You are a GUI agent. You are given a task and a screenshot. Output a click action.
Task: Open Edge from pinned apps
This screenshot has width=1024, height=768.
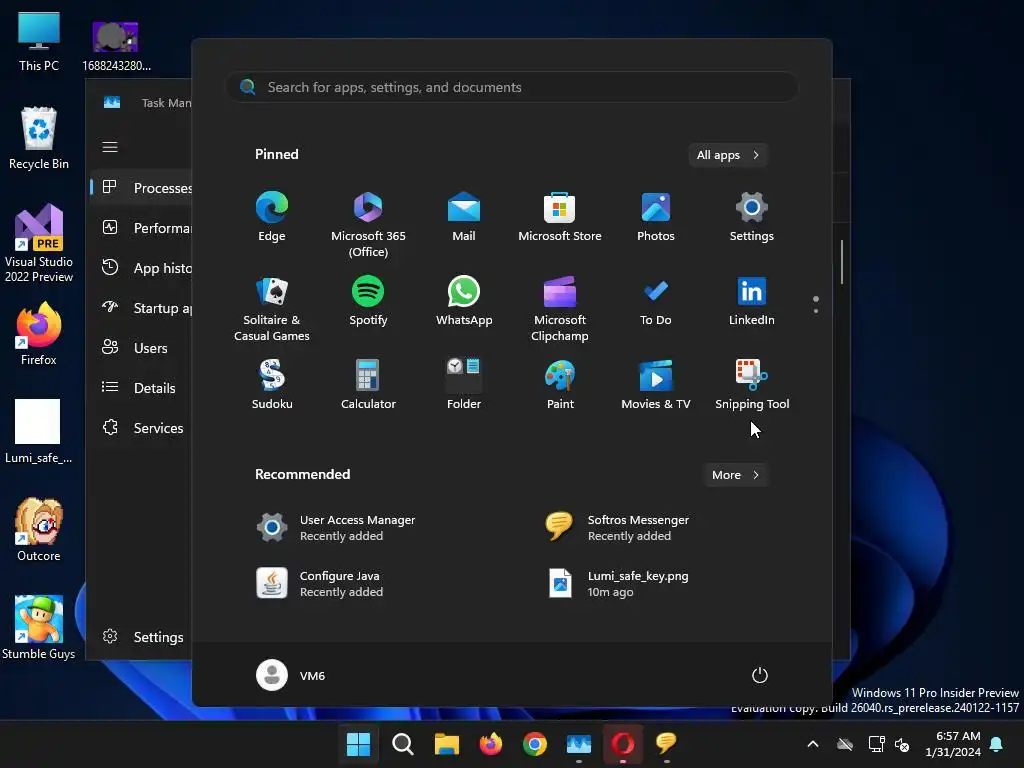(272, 217)
